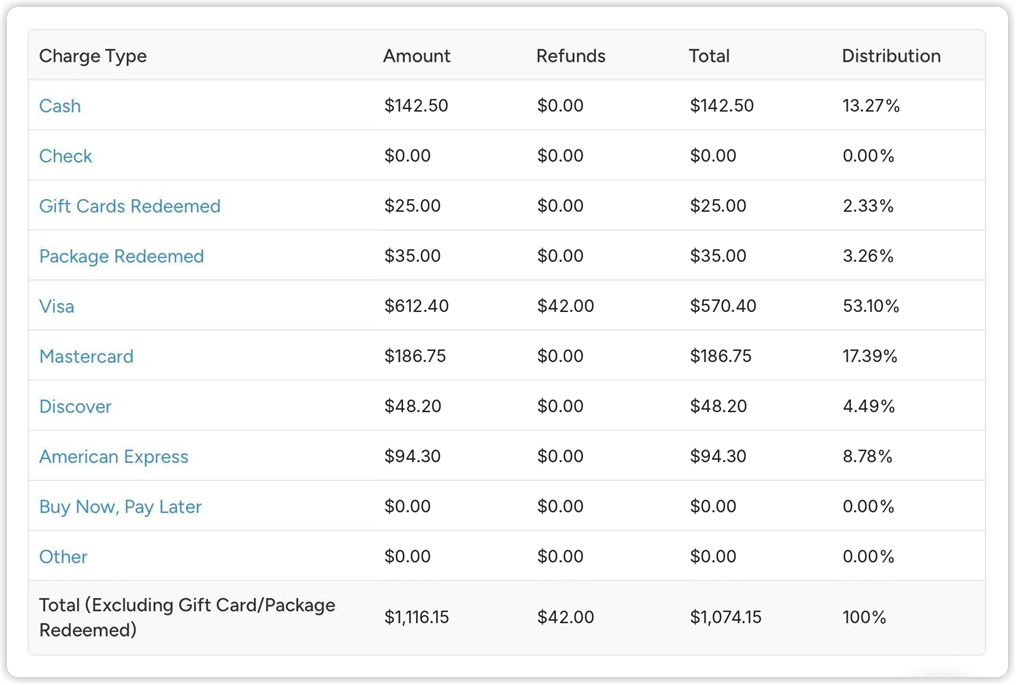The height and width of the screenshot is (685, 1016).
Task: Select American Express distribution 8.78%
Action: pos(867,456)
